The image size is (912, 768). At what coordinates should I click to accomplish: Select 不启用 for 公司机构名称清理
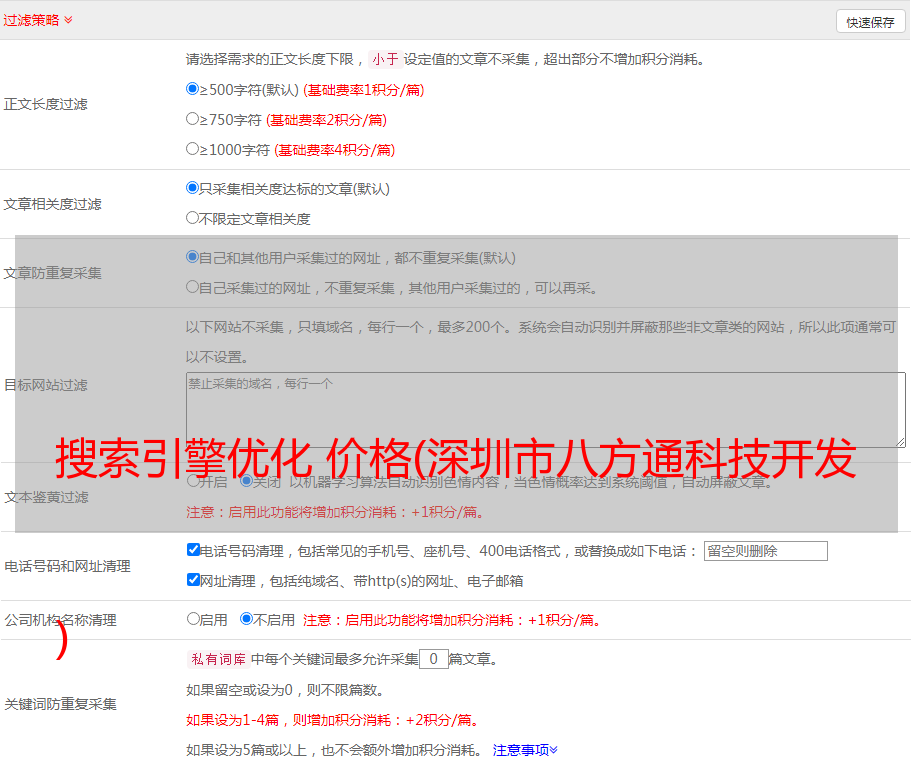[x=246, y=619]
